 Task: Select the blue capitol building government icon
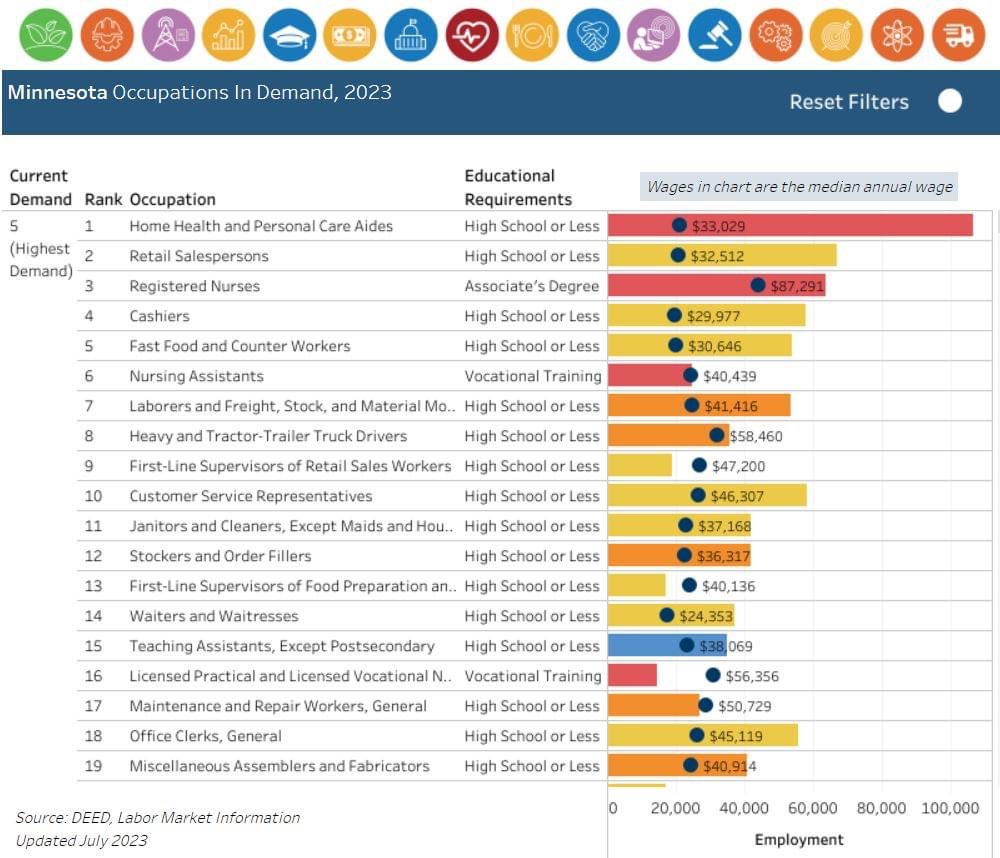[411, 35]
